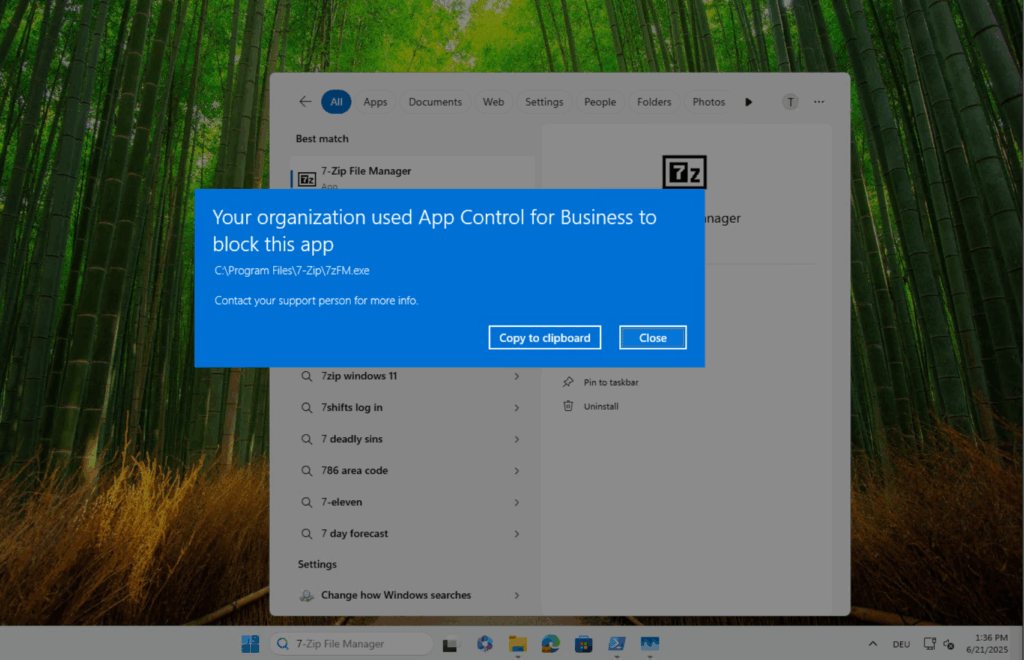1024x660 pixels.
Task: Click the taskbar search box
Action: (x=350, y=644)
